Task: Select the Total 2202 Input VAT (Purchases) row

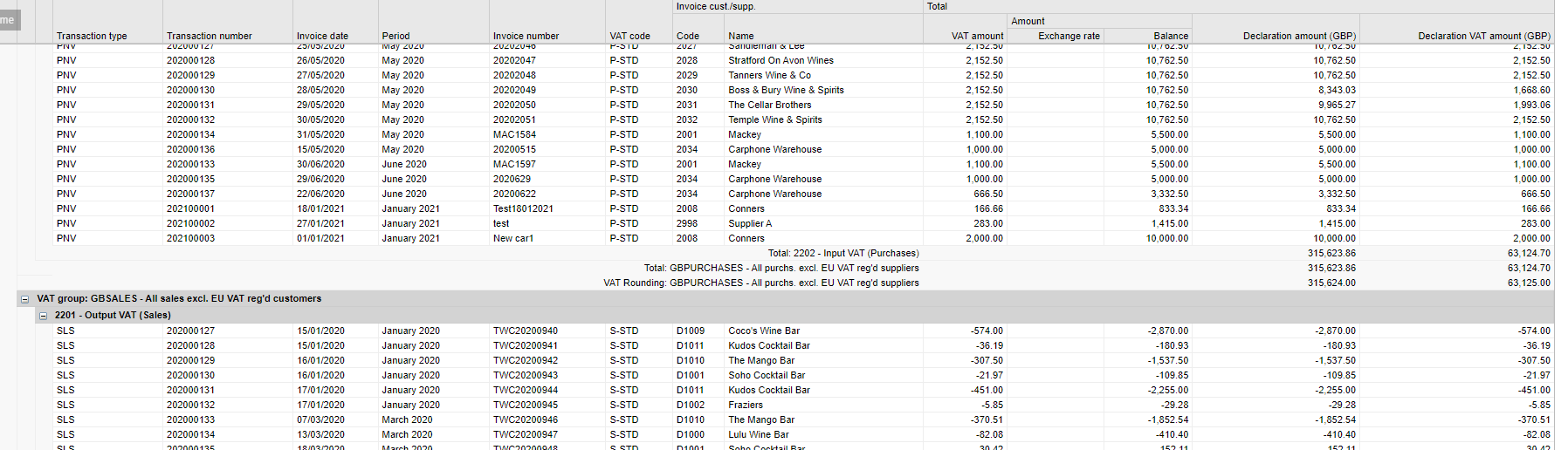Action: point(794,253)
